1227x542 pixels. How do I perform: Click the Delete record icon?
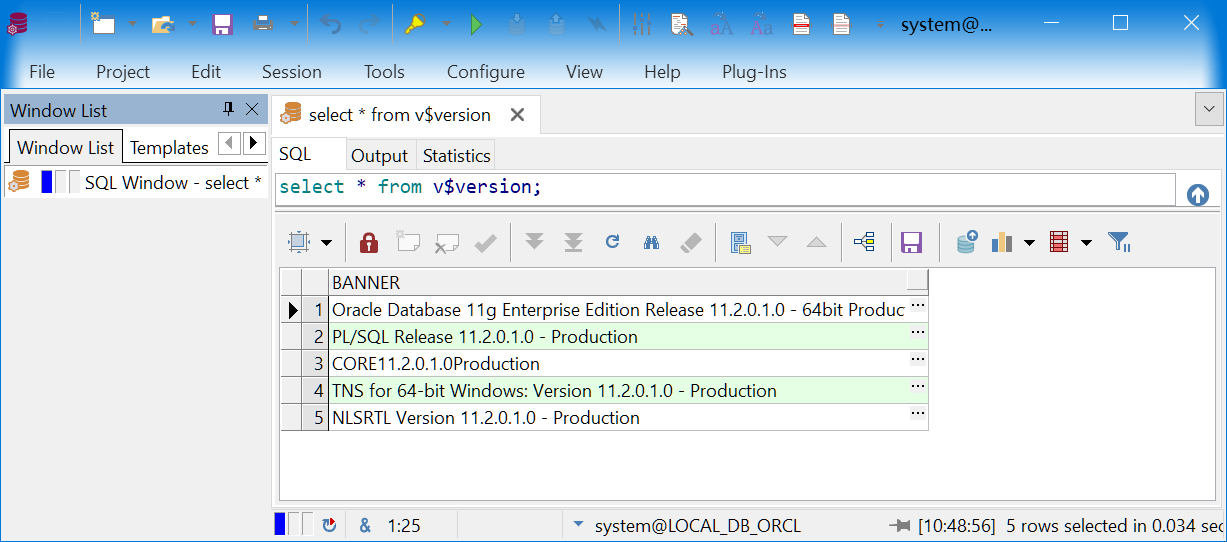click(x=446, y=242)
